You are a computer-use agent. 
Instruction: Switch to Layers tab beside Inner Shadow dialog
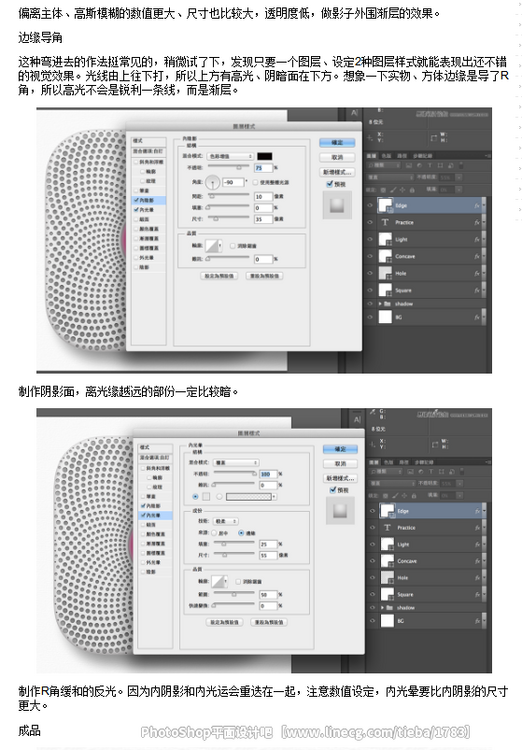(x=372, y=155)
